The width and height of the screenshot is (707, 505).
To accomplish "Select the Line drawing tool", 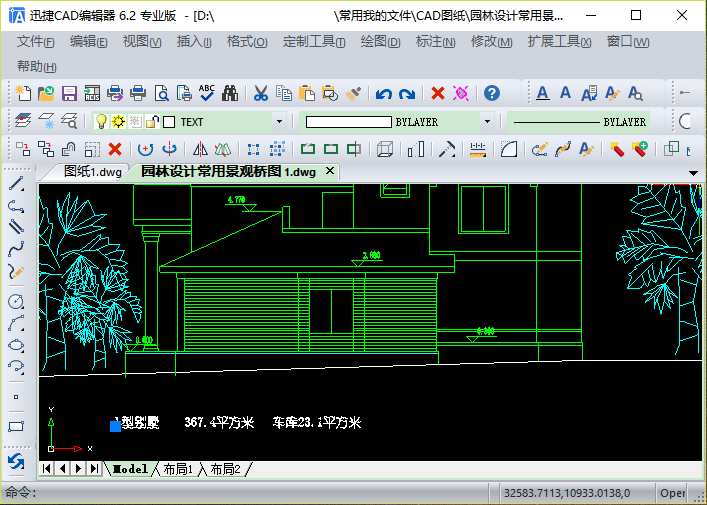I will pos(16,184).
